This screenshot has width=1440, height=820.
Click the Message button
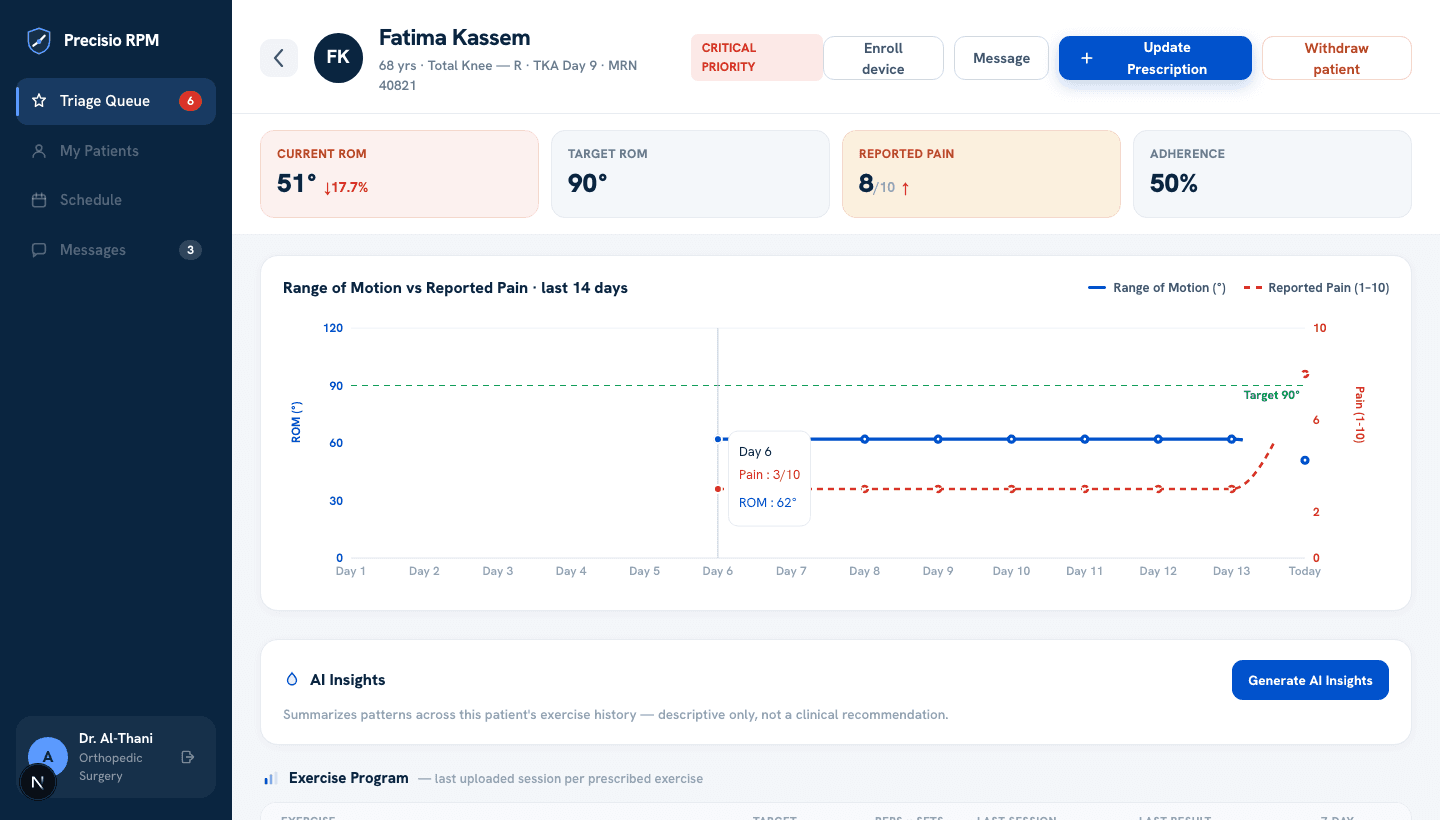1001,58
